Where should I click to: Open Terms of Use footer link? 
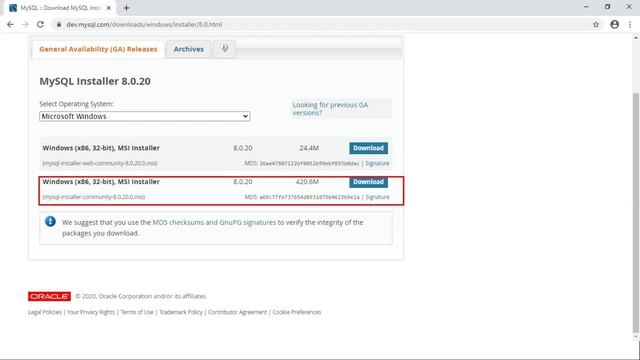[x=137, y=312]
